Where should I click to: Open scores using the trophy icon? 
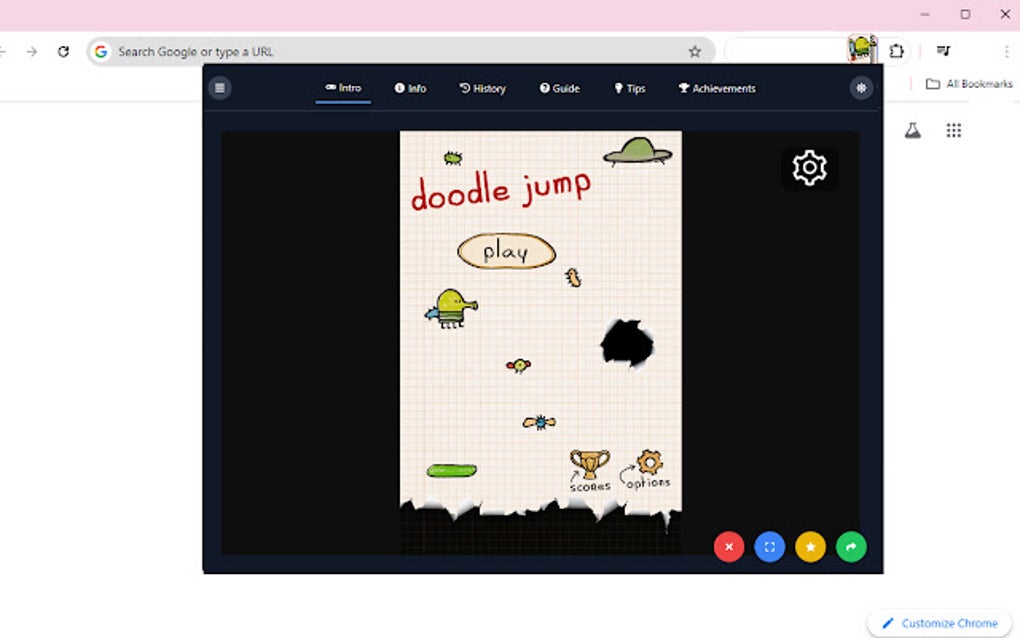(588, 463)
